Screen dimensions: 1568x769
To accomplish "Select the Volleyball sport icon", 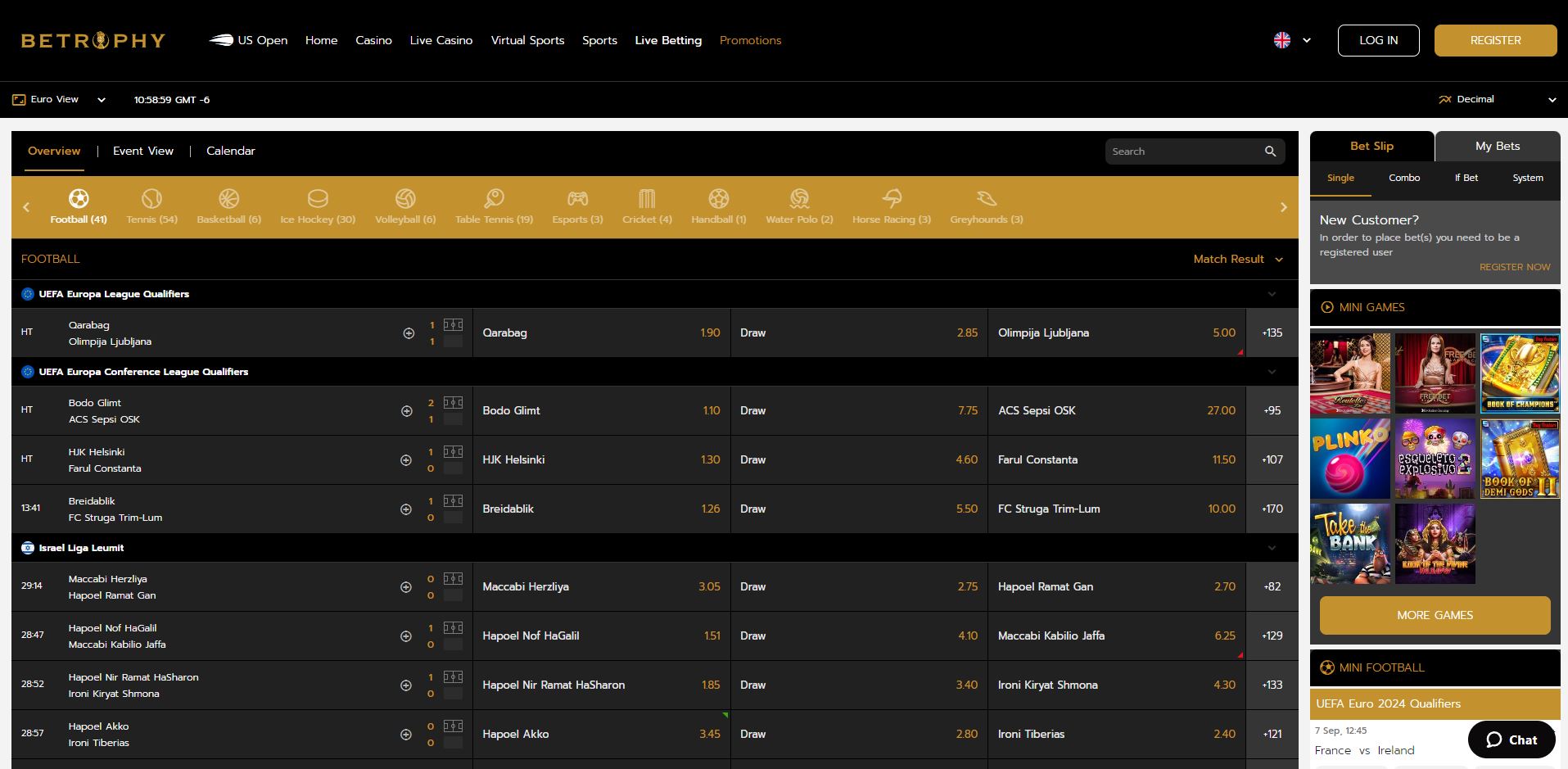I will 405,198.
